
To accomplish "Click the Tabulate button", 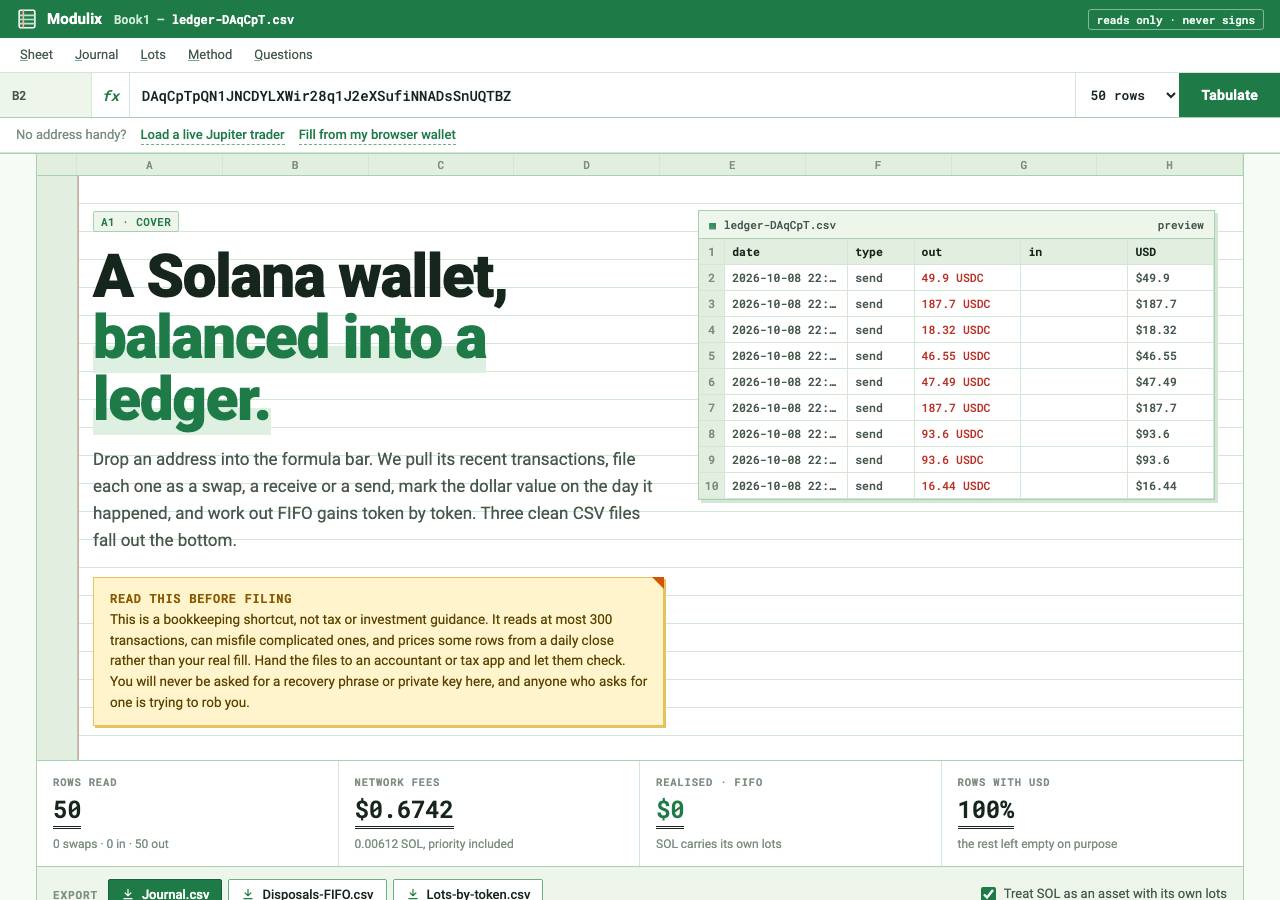I will 1229,95.
